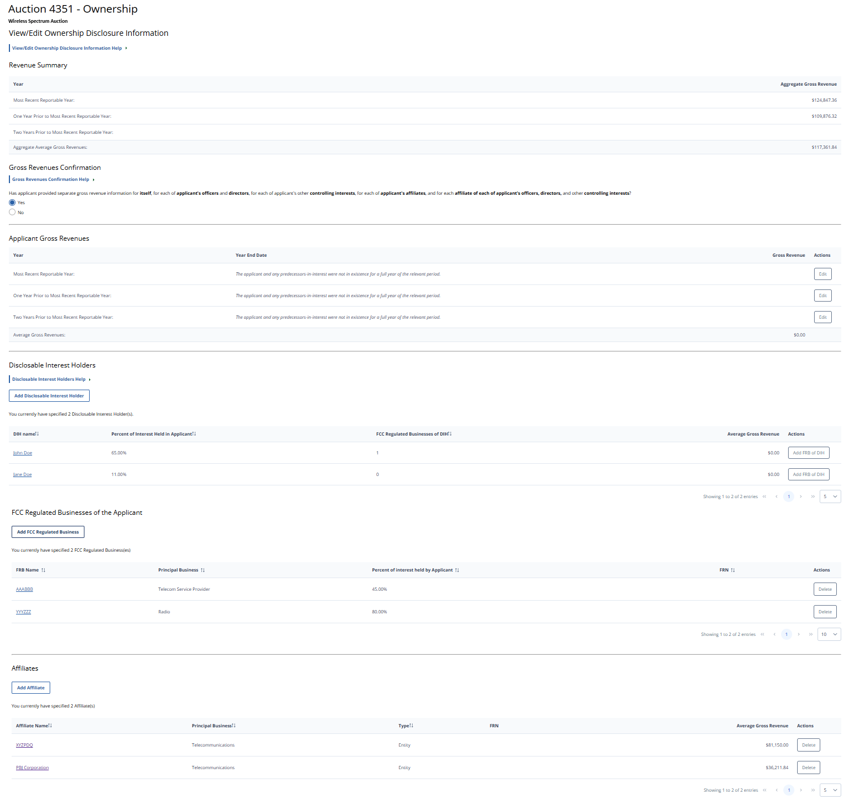The image size is (849, 804).
Task: Click Add Disclosable Interest Holder button
Action: [x=49, y=396]
